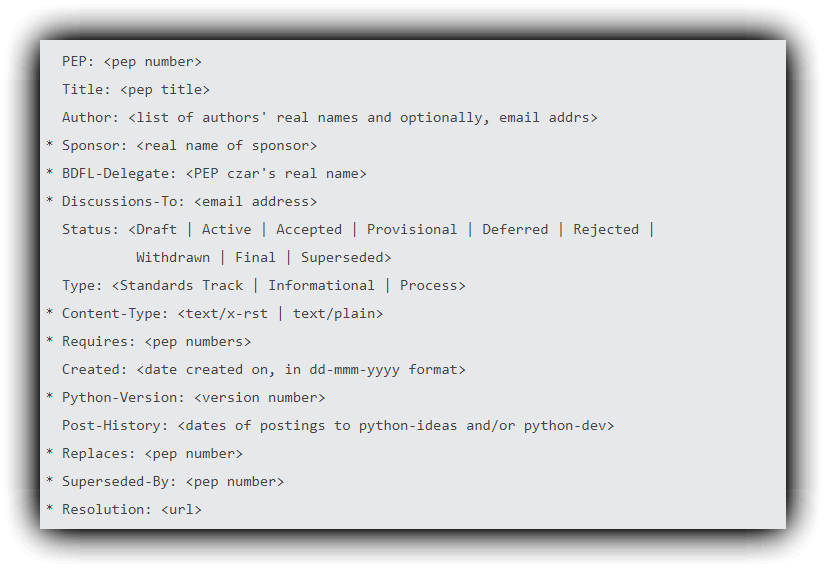Click the word 'Provisional' in Status line

tap(412, 229)
